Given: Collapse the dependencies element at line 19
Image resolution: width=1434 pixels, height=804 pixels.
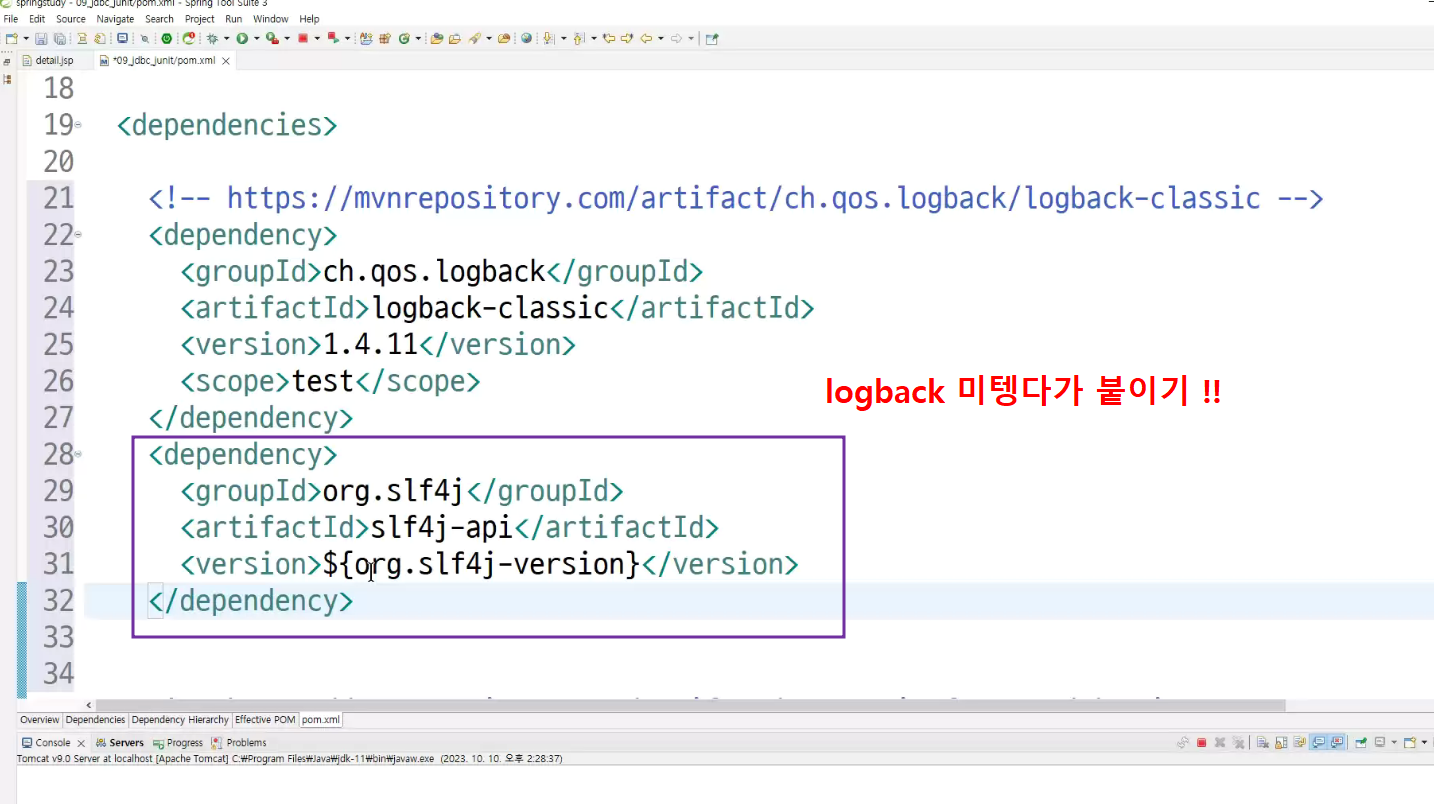Looking at the screenshot, I should tap(78, 125).
